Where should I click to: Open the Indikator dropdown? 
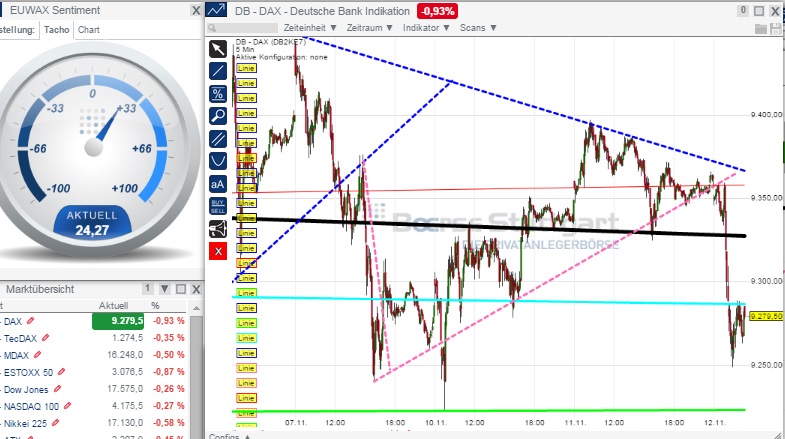click(x=427, y=28)
